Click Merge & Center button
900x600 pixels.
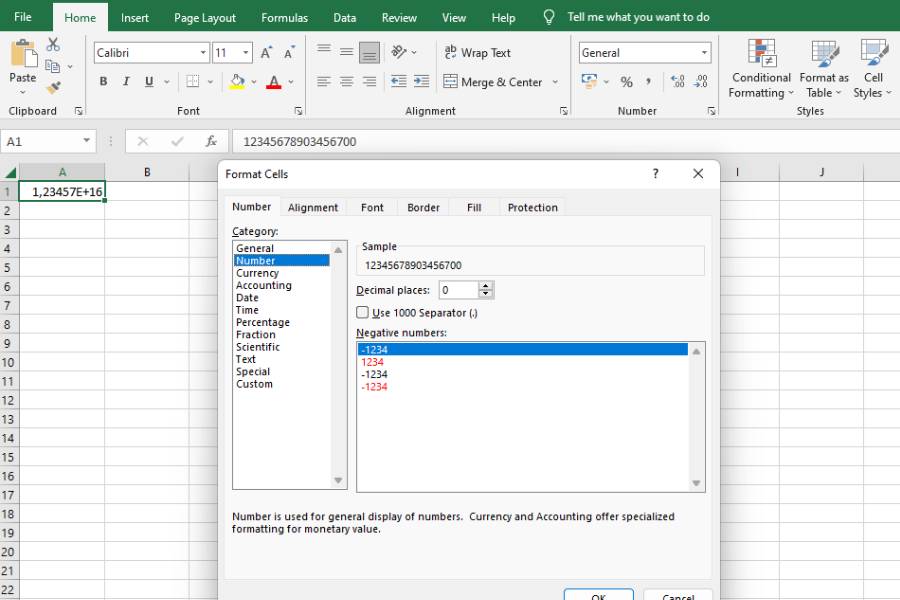[x=492, y=82]
